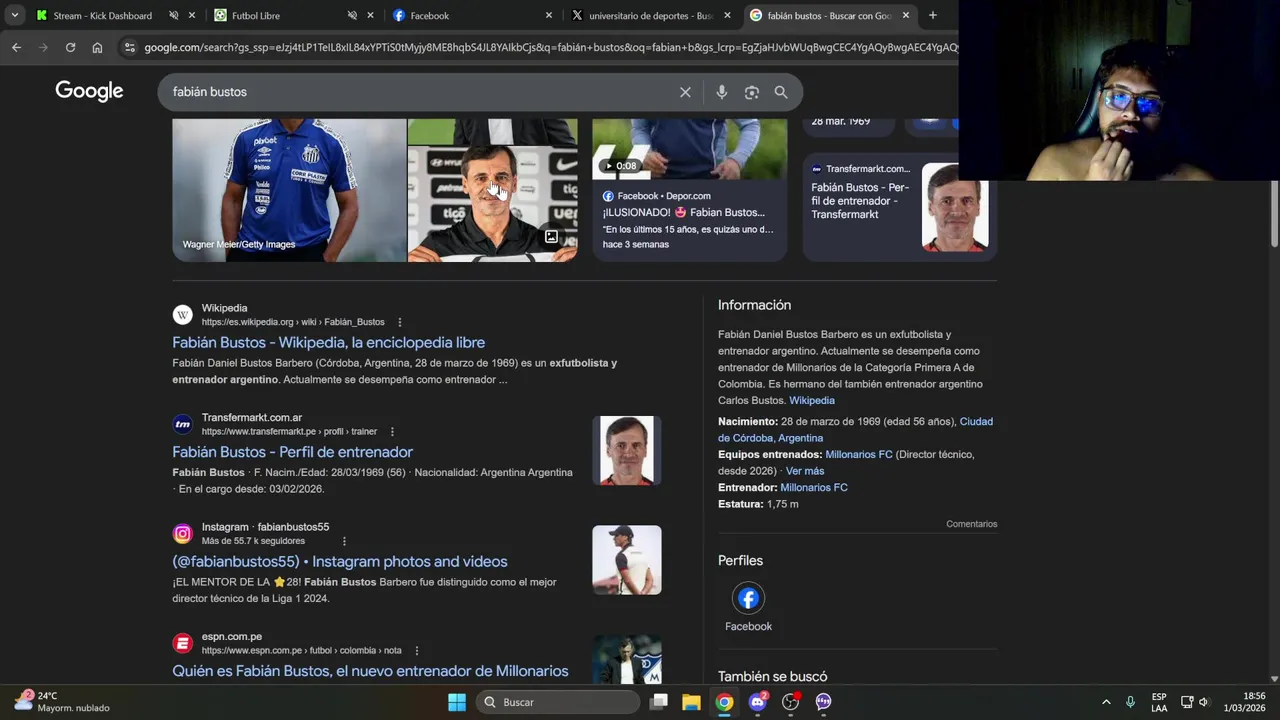Open Millonarios FC link under Equipos entrenados
Viewport: 1280px width, 720px height.
858,455
